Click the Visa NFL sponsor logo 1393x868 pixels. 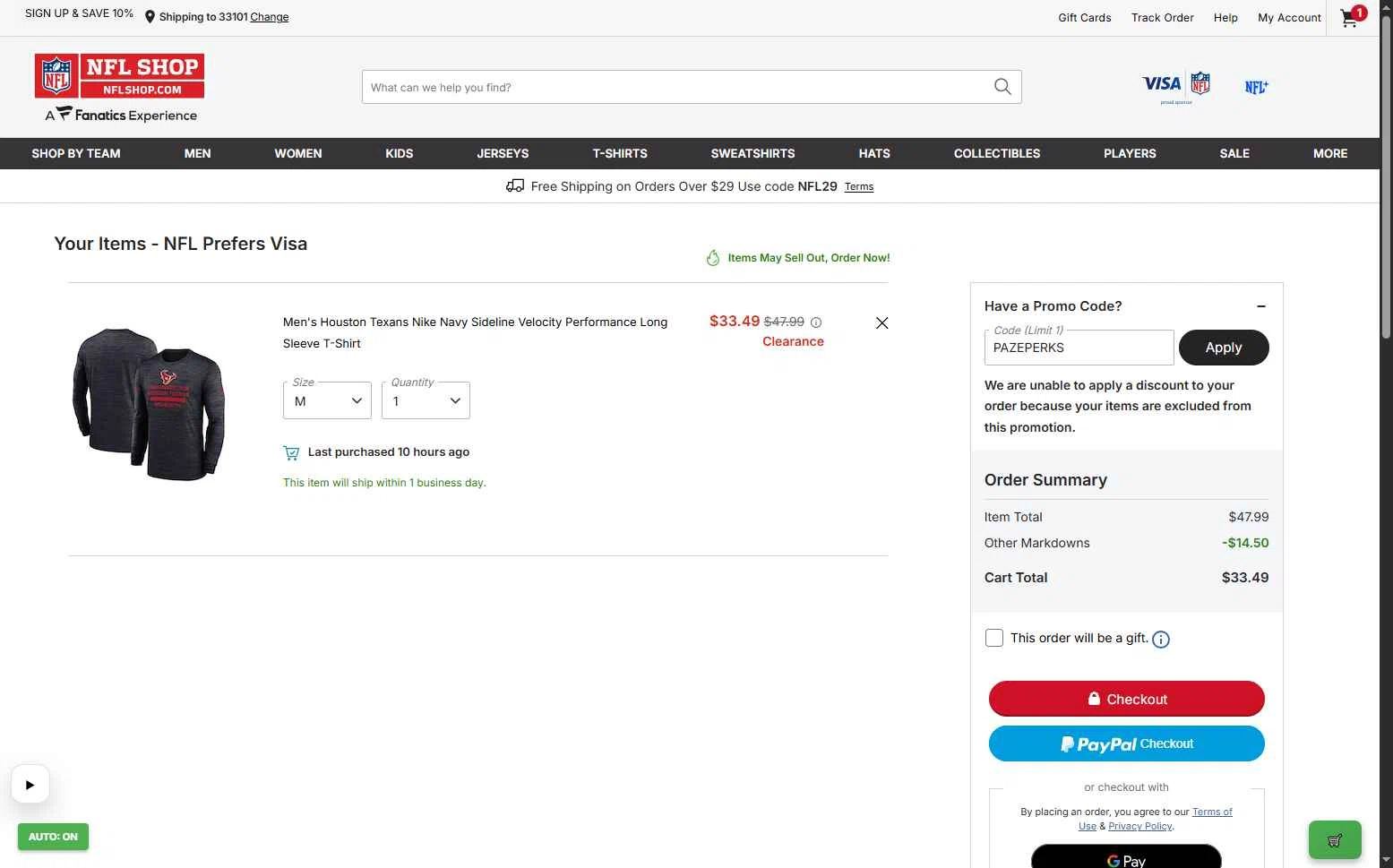tap(1177, 87)
